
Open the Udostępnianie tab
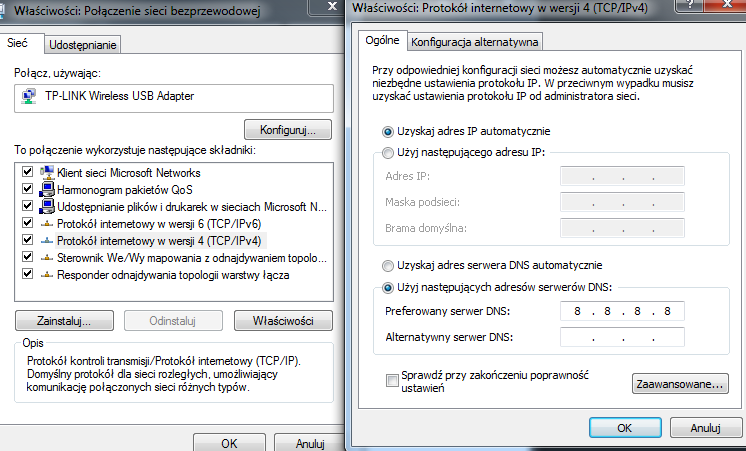(x=83, y=45)
